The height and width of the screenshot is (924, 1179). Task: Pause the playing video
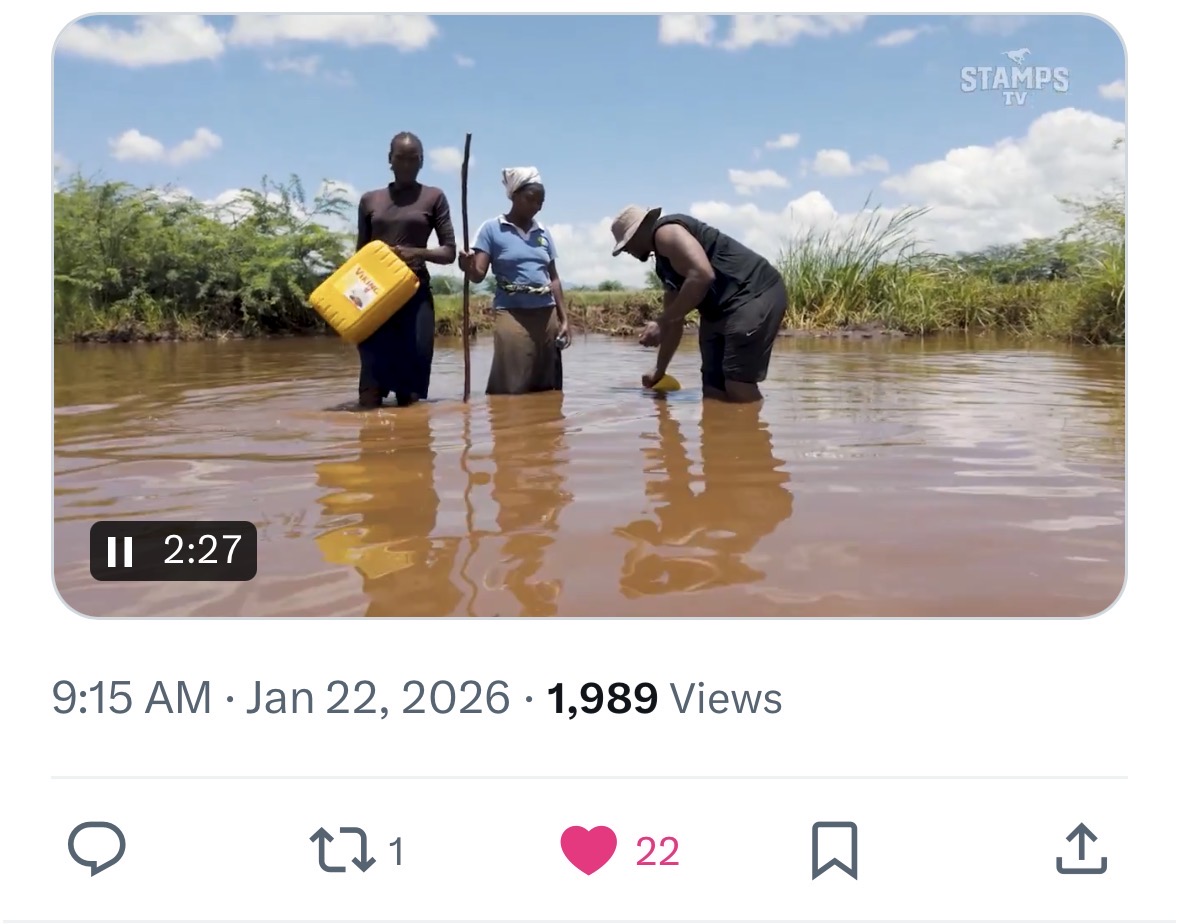pos(120,551)
